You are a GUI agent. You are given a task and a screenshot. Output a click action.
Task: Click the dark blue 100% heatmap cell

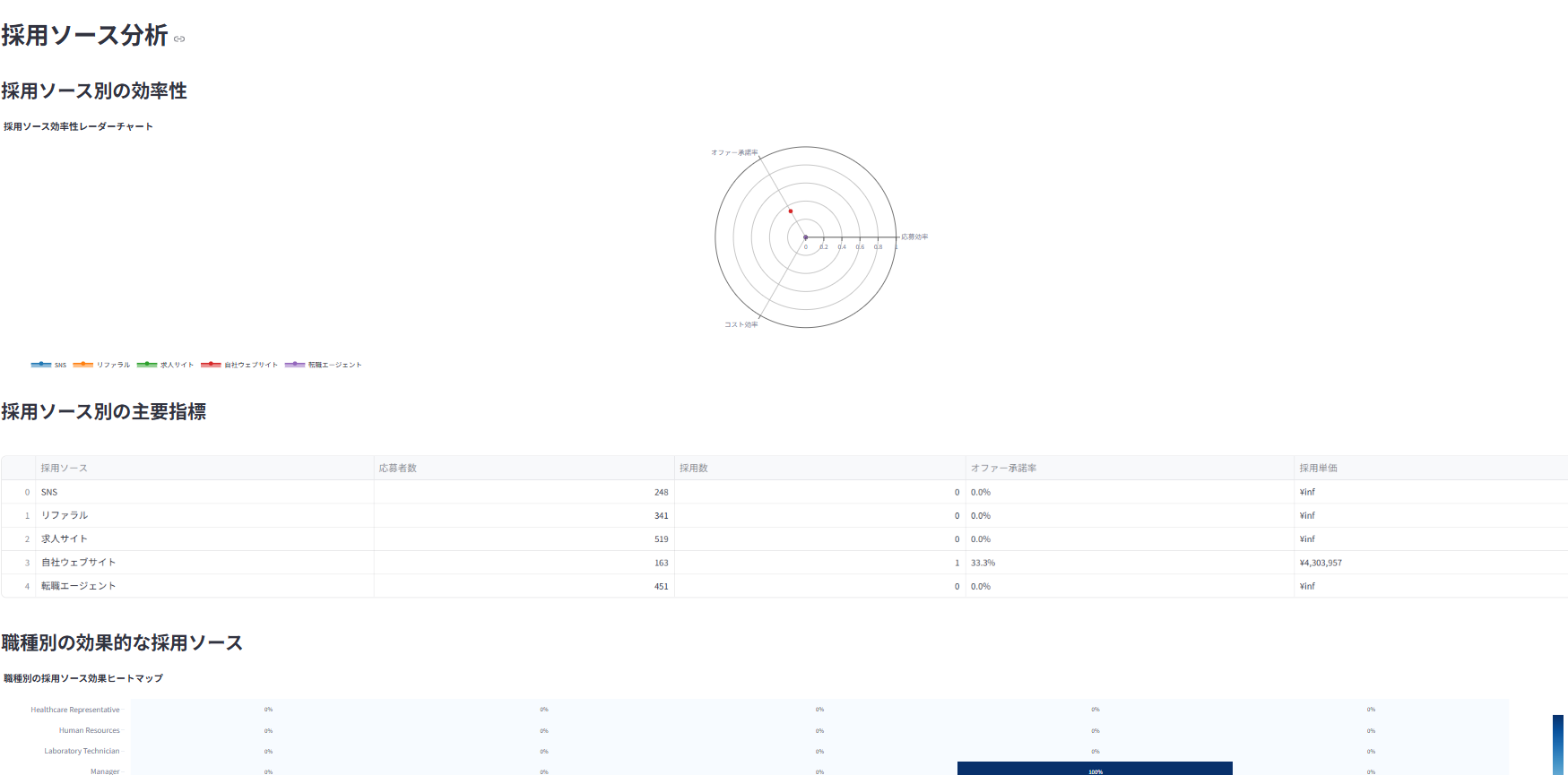click(x=1095, y=769)
